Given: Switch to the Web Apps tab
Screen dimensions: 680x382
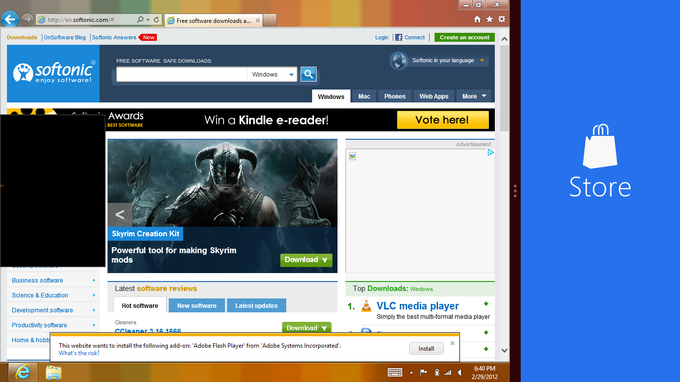Looking at the screenshot, I should click(434, 96).
